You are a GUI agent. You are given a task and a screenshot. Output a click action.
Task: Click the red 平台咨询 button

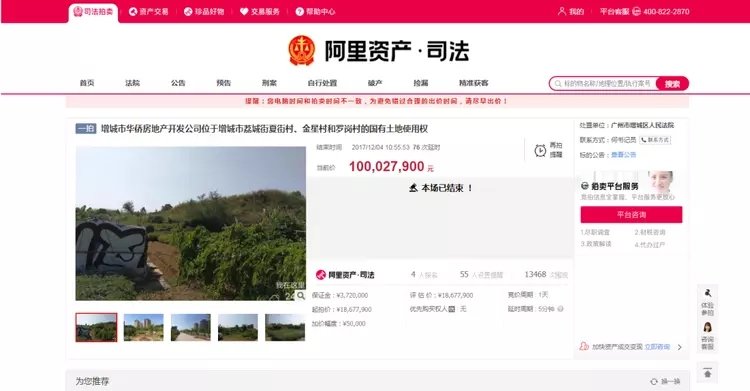[x=631, y=215]
